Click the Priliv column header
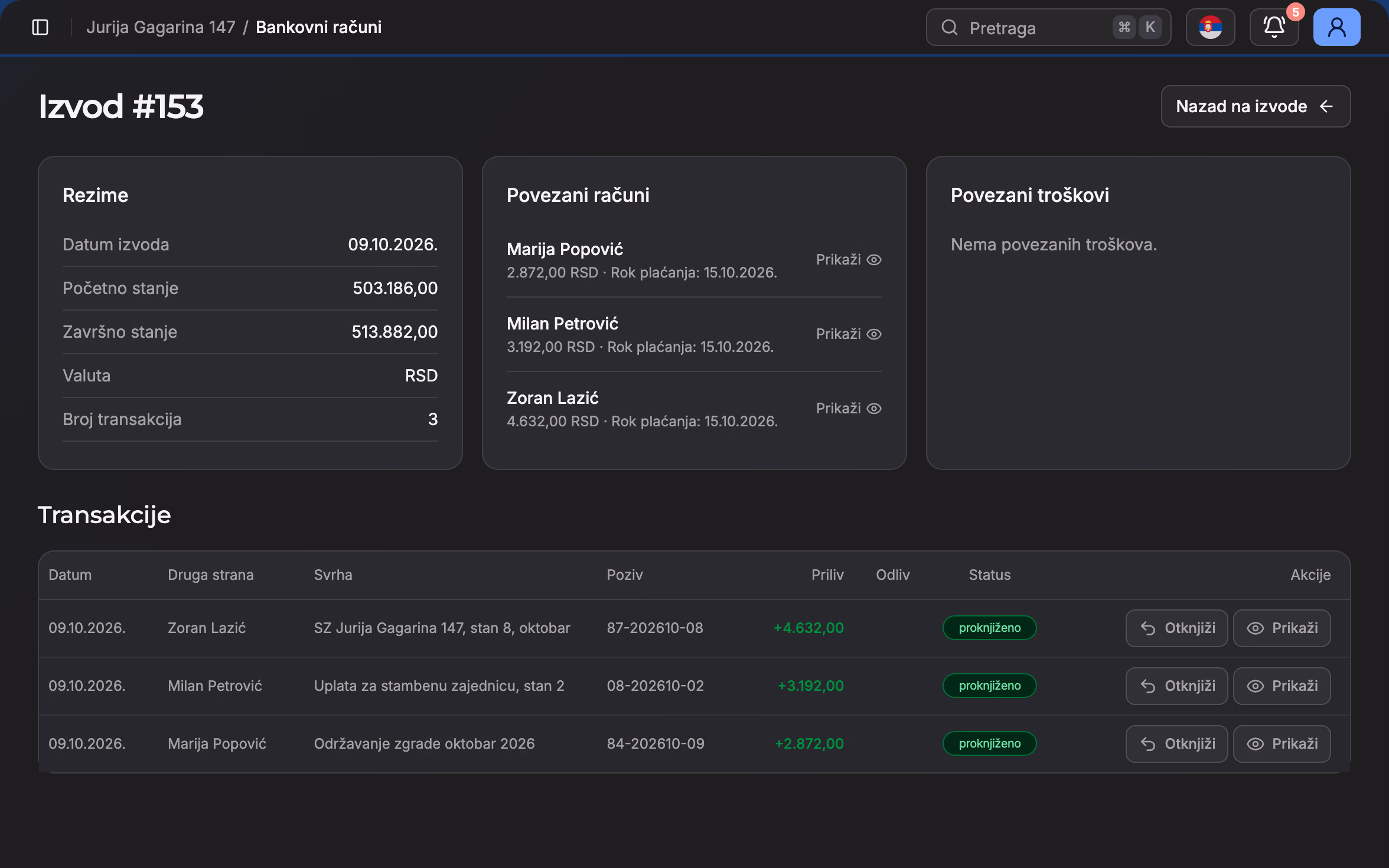 pos(827,575)
